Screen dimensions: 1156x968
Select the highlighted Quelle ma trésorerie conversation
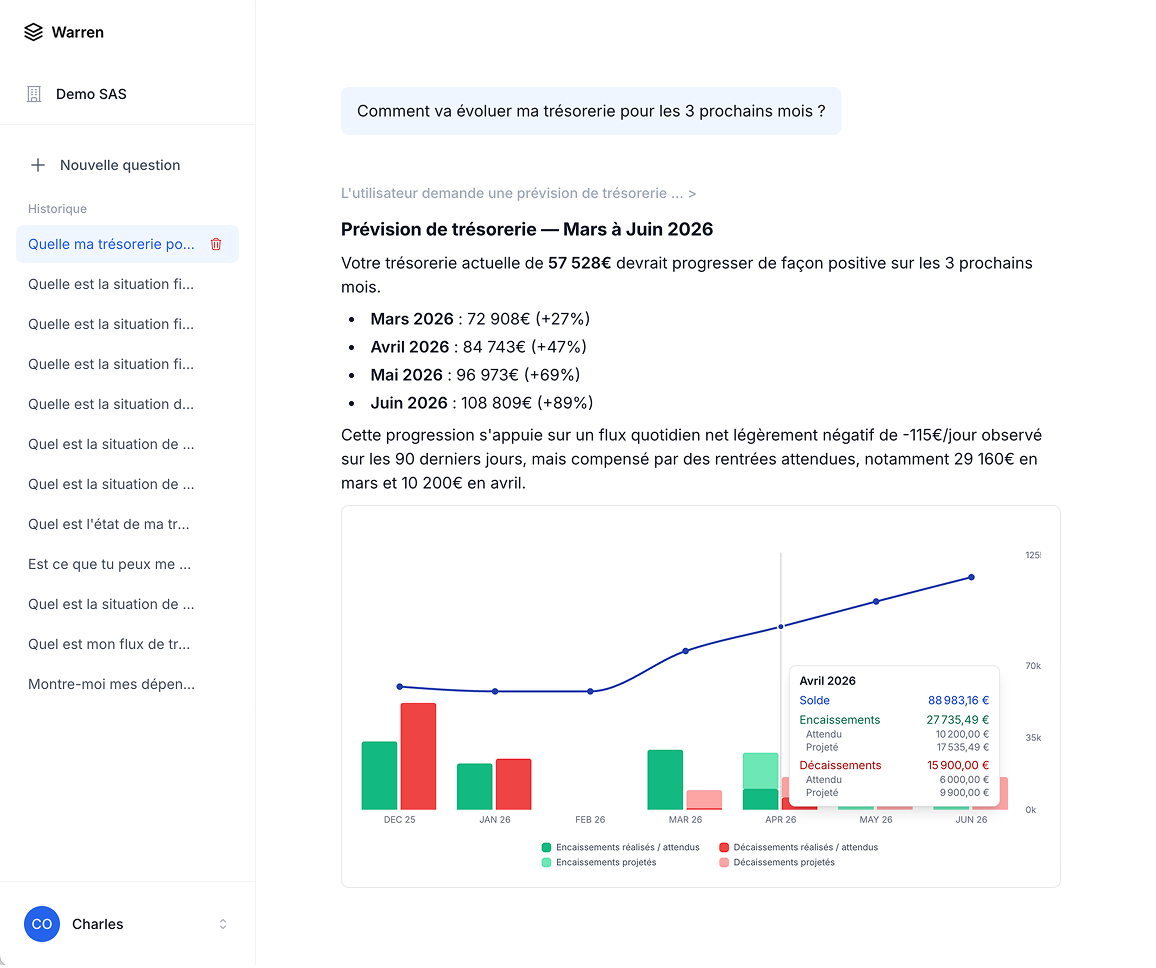tap(110, 243)
